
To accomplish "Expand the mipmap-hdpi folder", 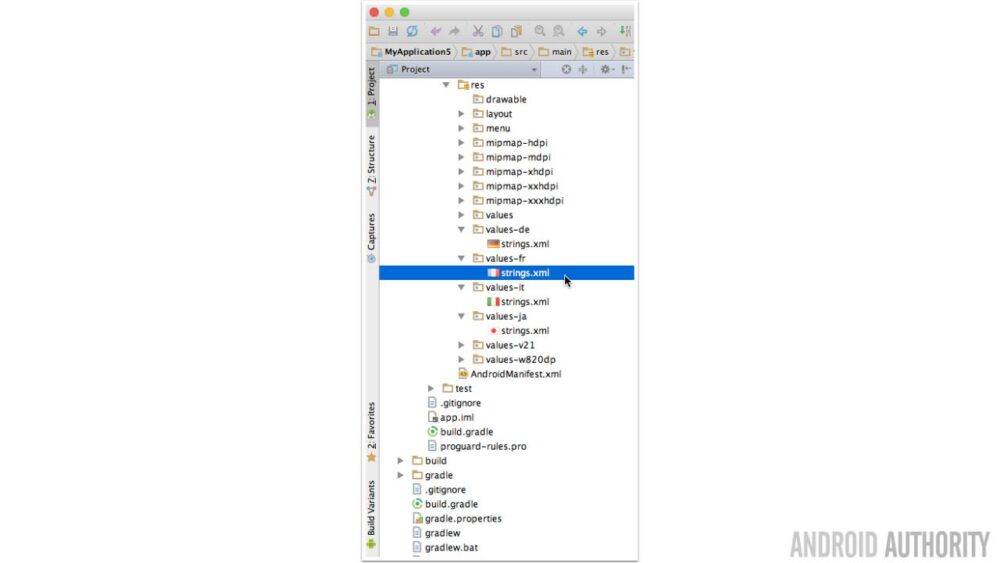I will pyautogui.click(x=461, y=143).
